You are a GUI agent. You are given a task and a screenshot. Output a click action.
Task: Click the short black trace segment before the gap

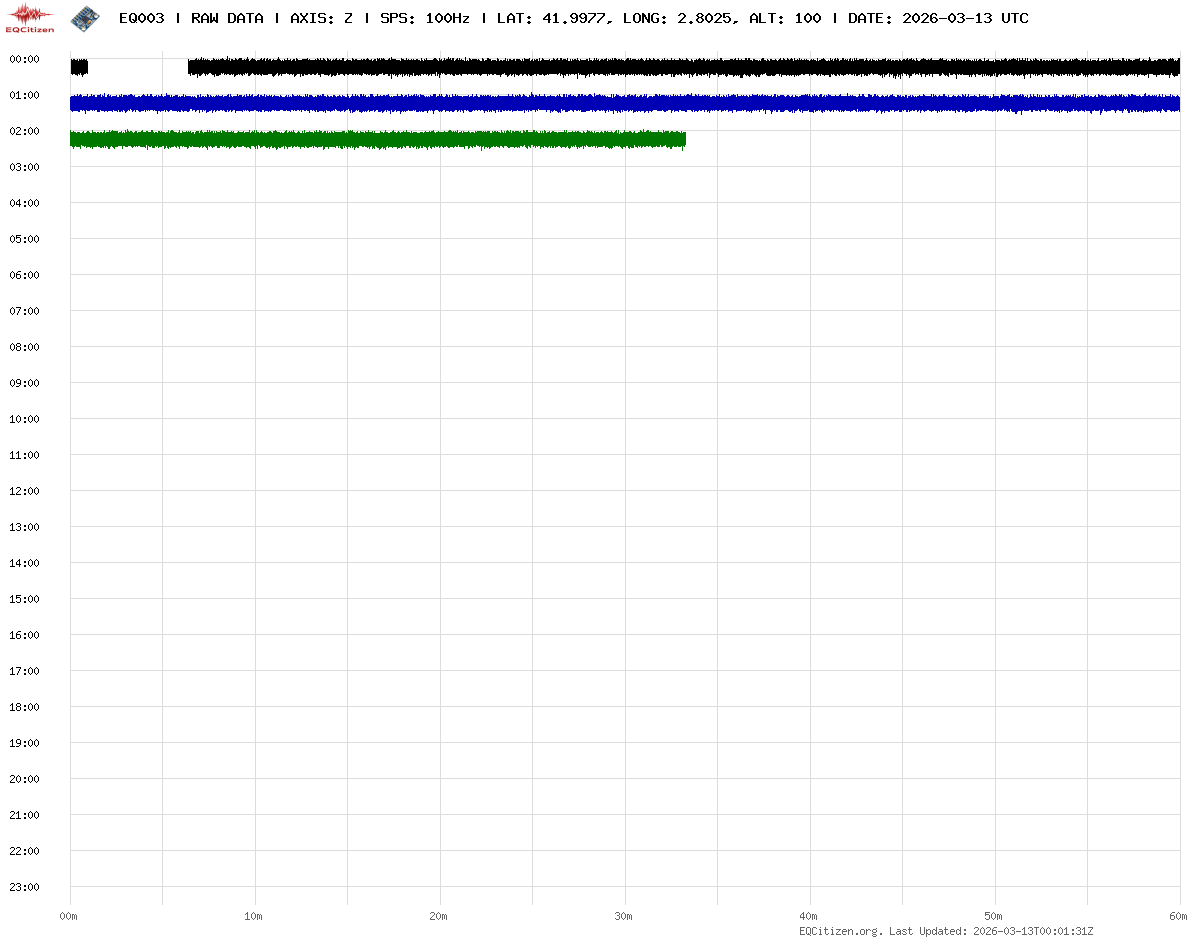coord(79,67)
